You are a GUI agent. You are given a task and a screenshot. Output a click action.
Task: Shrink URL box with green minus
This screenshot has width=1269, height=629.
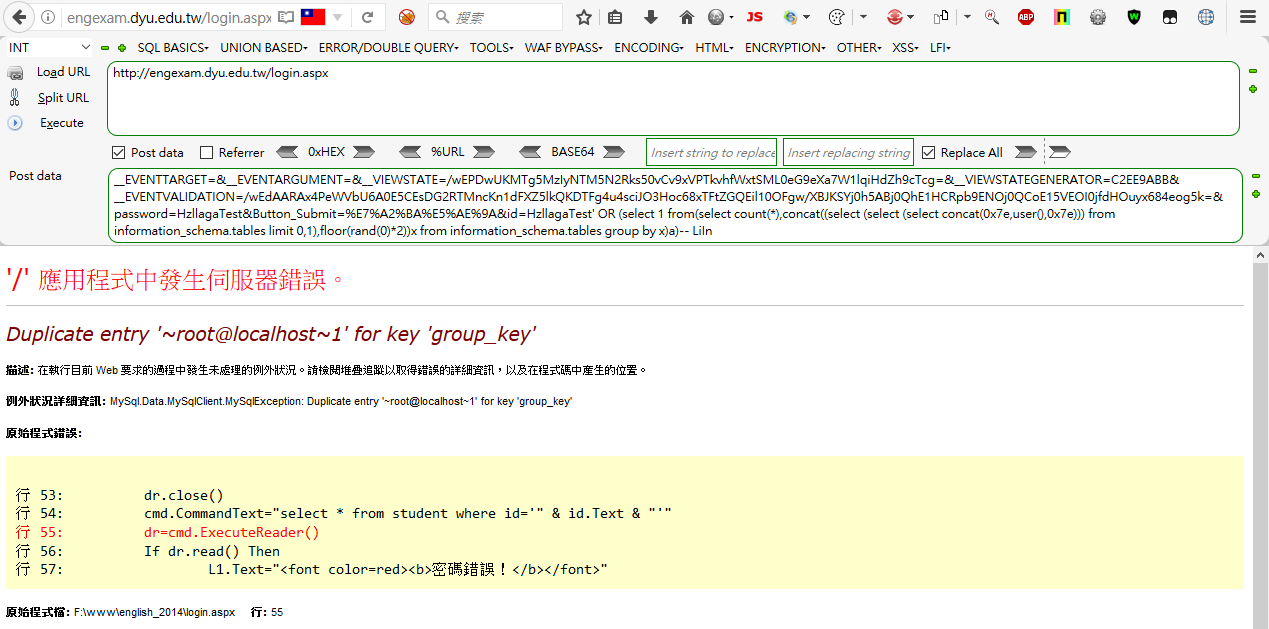(x=1253, y=72)
